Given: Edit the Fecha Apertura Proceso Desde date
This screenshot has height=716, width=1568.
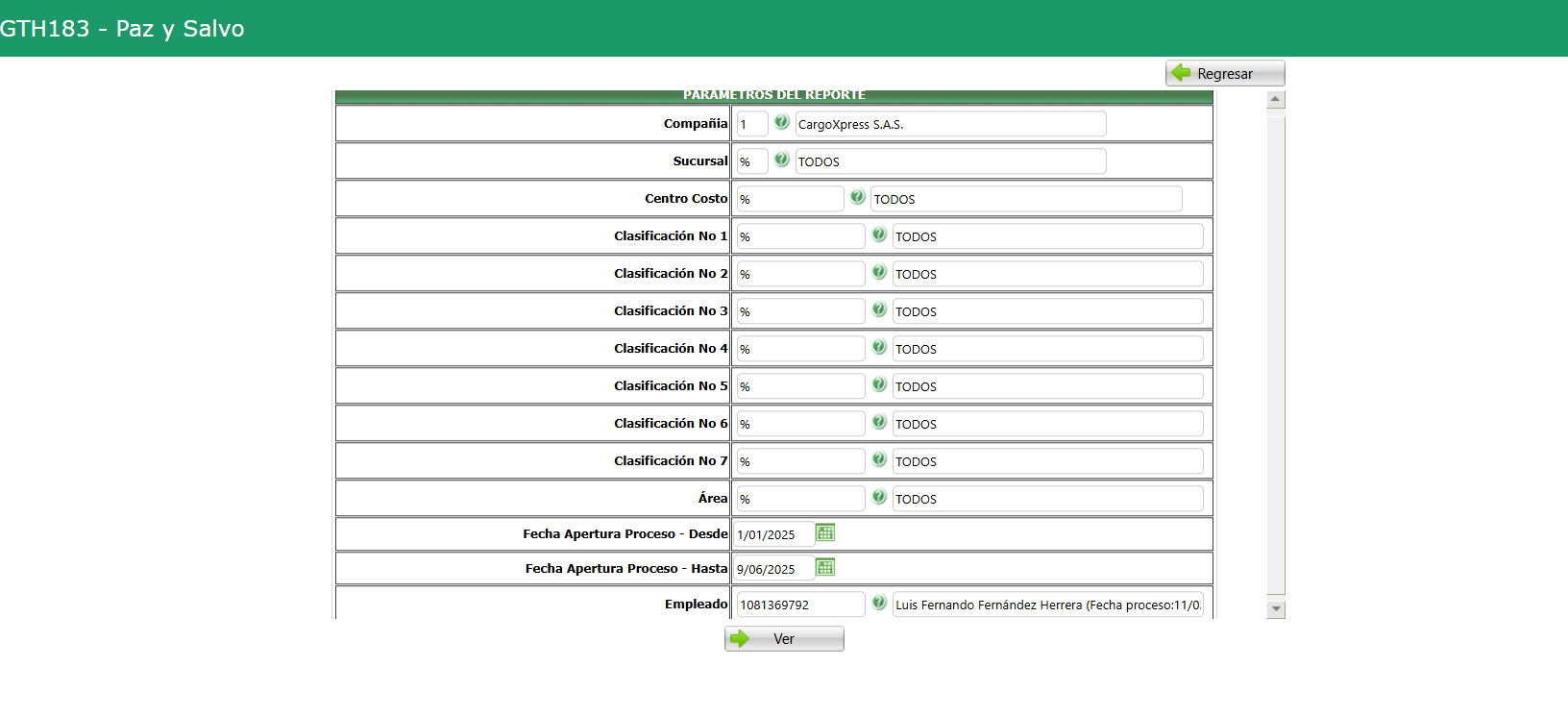Looking at the screenshot, I should click(x=773, y=534).
